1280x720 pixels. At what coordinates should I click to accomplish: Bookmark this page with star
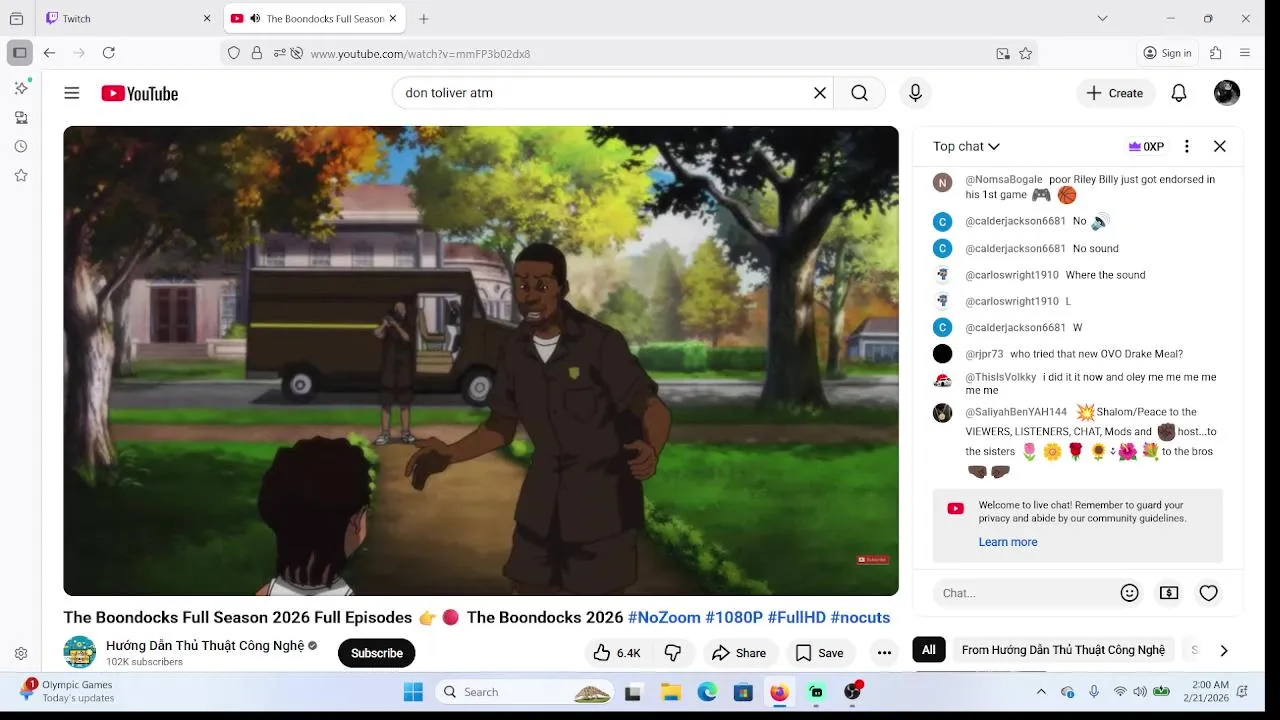1026,54
